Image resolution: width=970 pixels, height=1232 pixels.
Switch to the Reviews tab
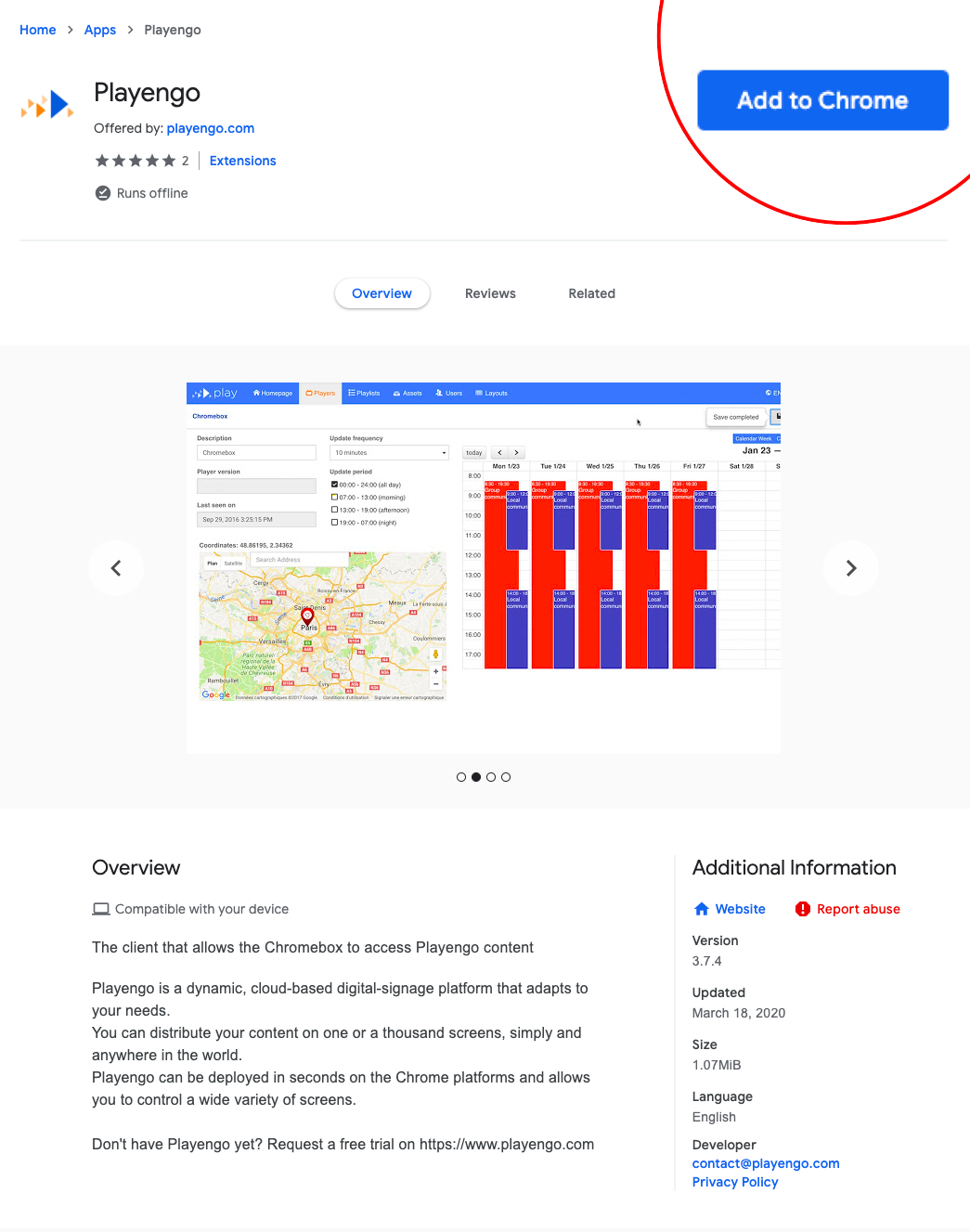tap(490, 293)
